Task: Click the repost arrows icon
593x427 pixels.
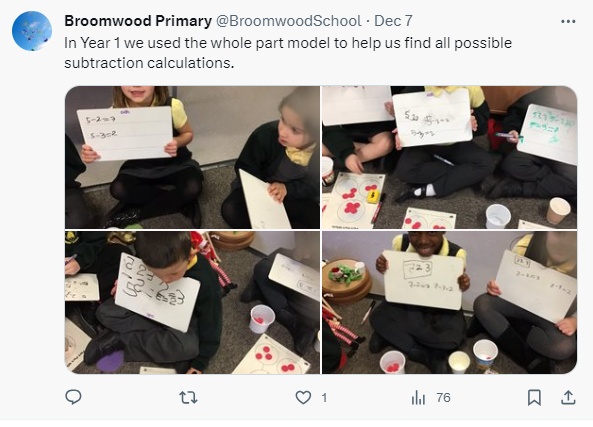Action: click(188, 397)
